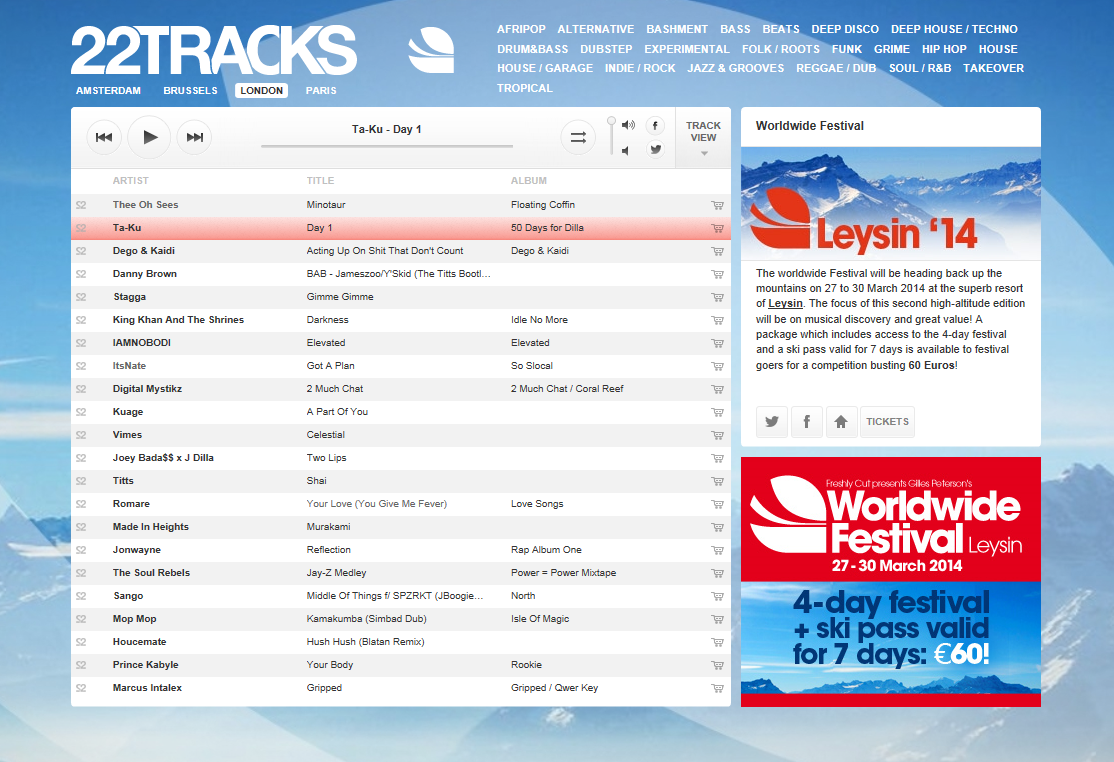Click the TICKETS button
1114x762 pixels.
(887, 422)
